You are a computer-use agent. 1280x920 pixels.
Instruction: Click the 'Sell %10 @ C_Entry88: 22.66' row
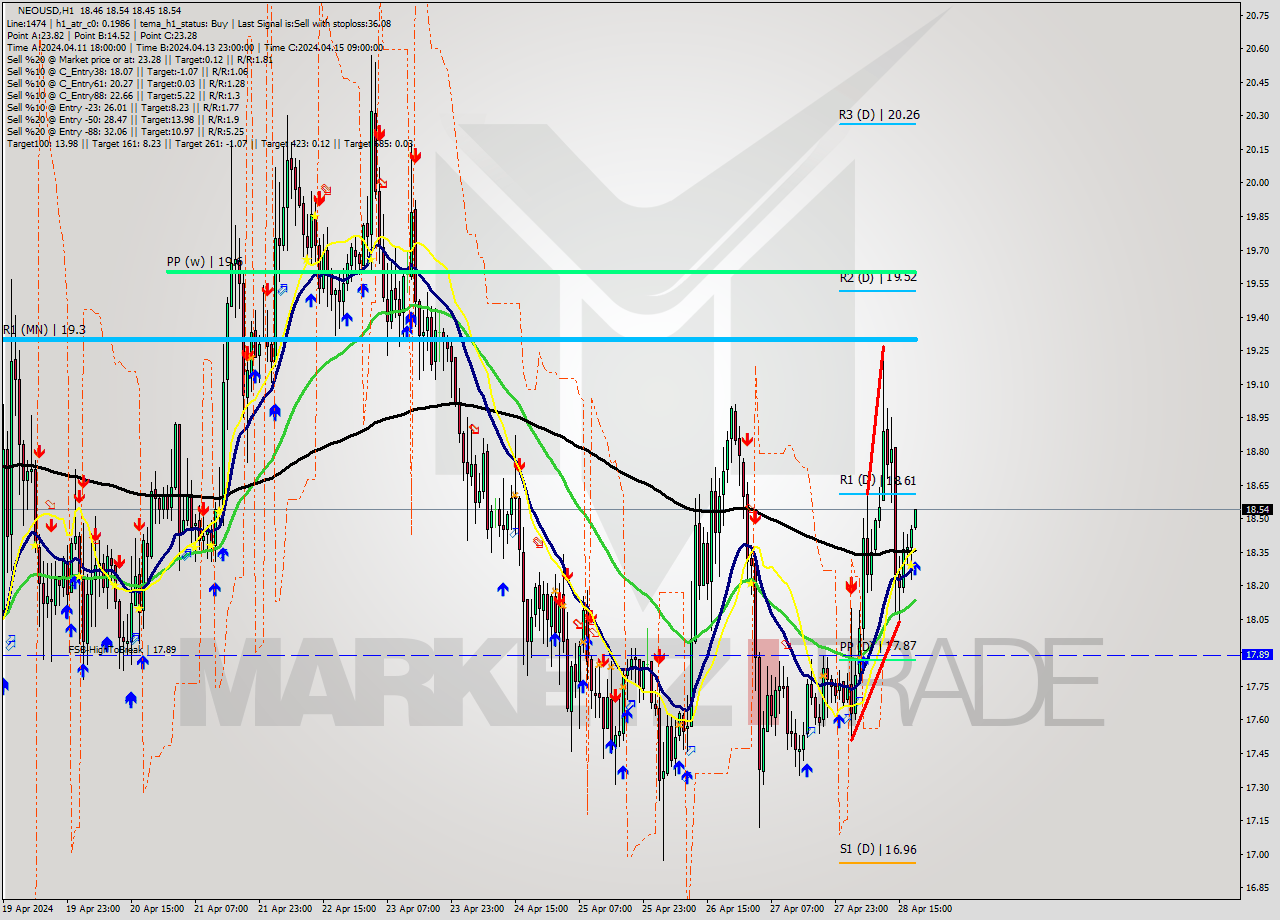pyautogui.click(x=123, y=95)
